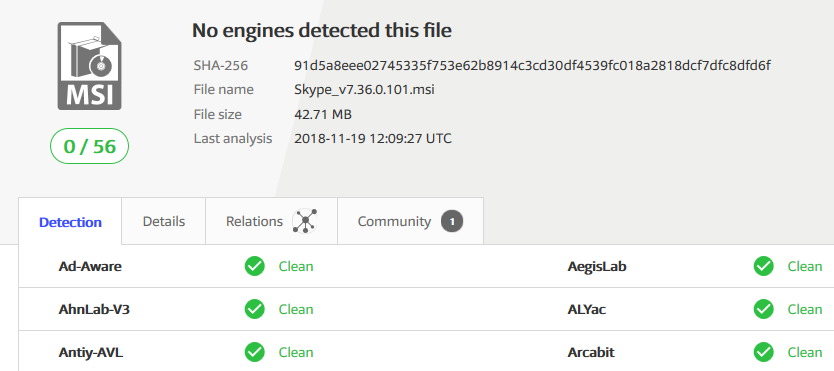
Task: Click the Antiy-AVL clean checkmark icon
Action: [x=255, y=352]
